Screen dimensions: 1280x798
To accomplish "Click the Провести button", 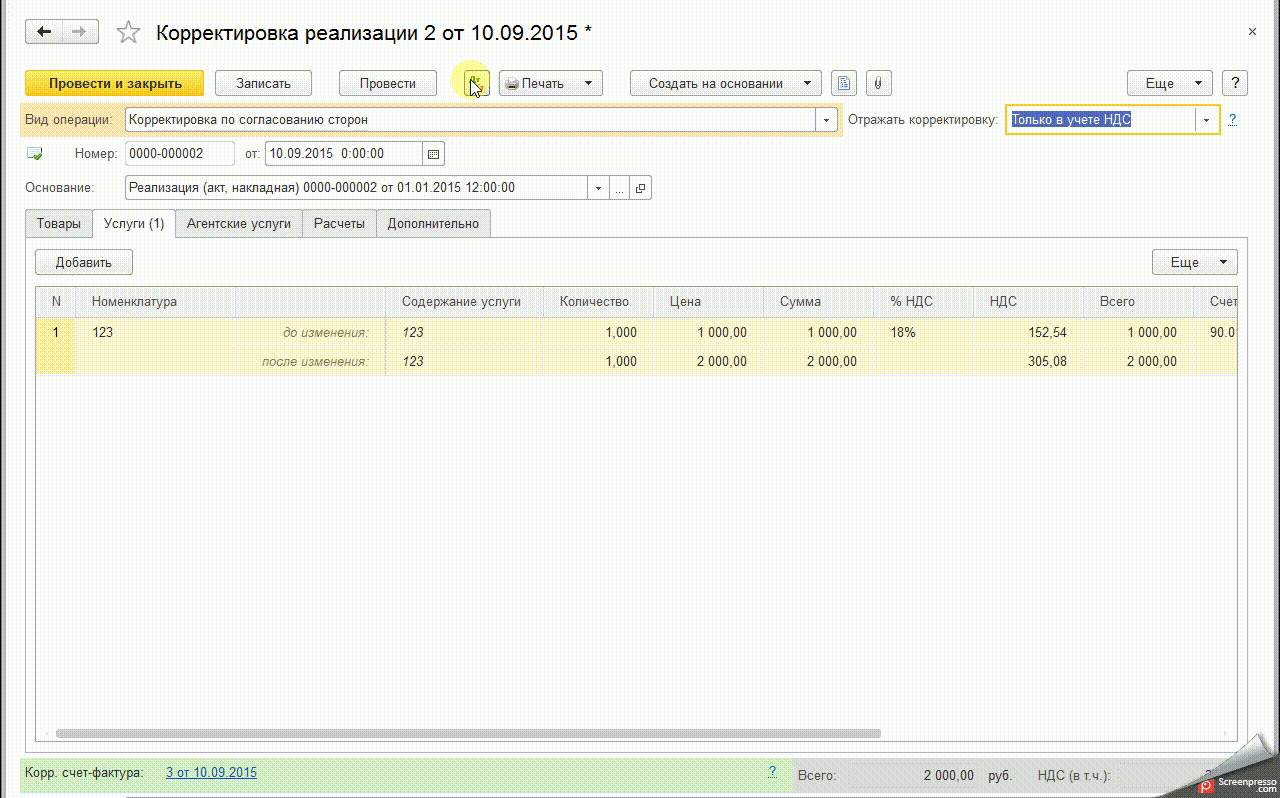I will point(388,83).
